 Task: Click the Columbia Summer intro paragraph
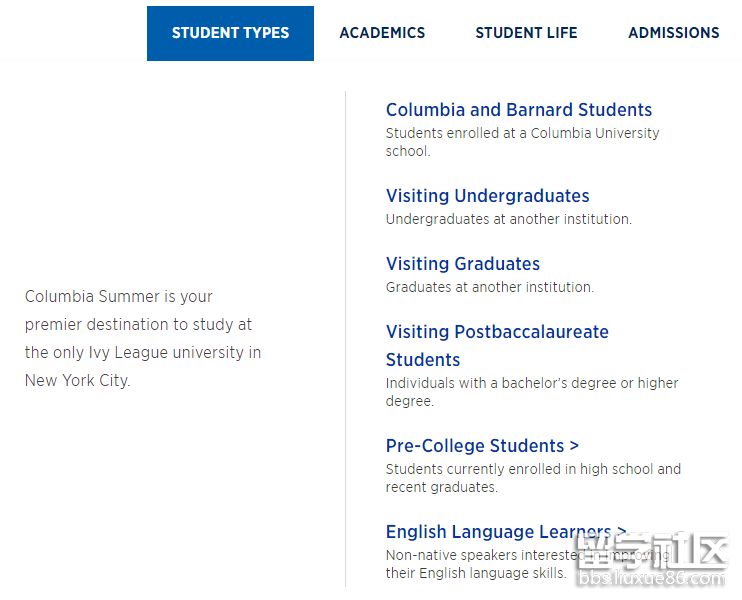[143, 338]
